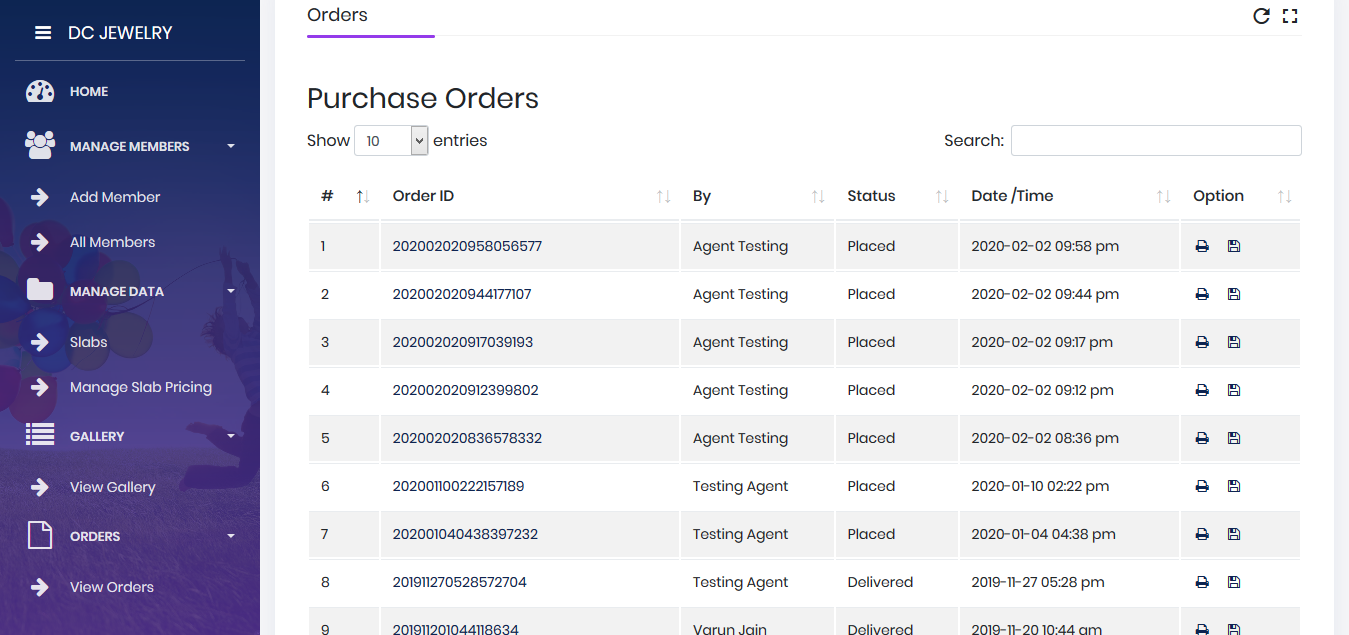
Task: Toggle fullscreen using the expand icon
Action: [1290, 16]
